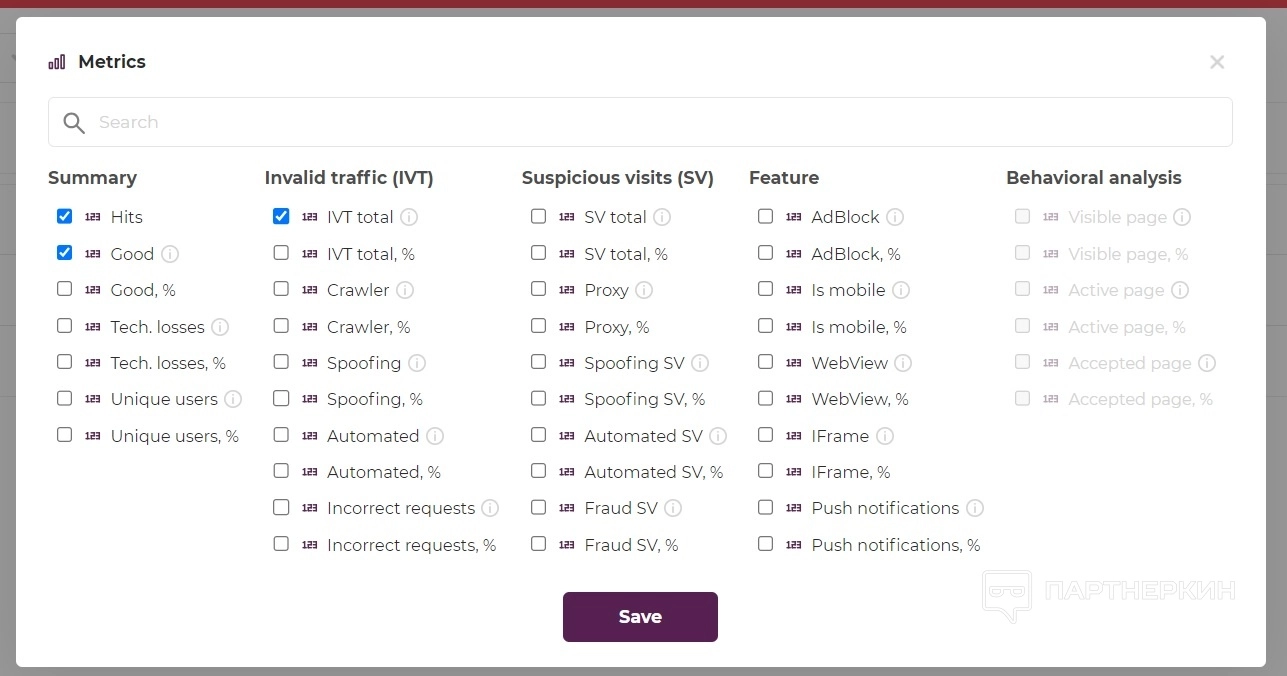Screen dimensions: 1287x676
Task: Click info icon beside Is mobile
Action: 901,290
